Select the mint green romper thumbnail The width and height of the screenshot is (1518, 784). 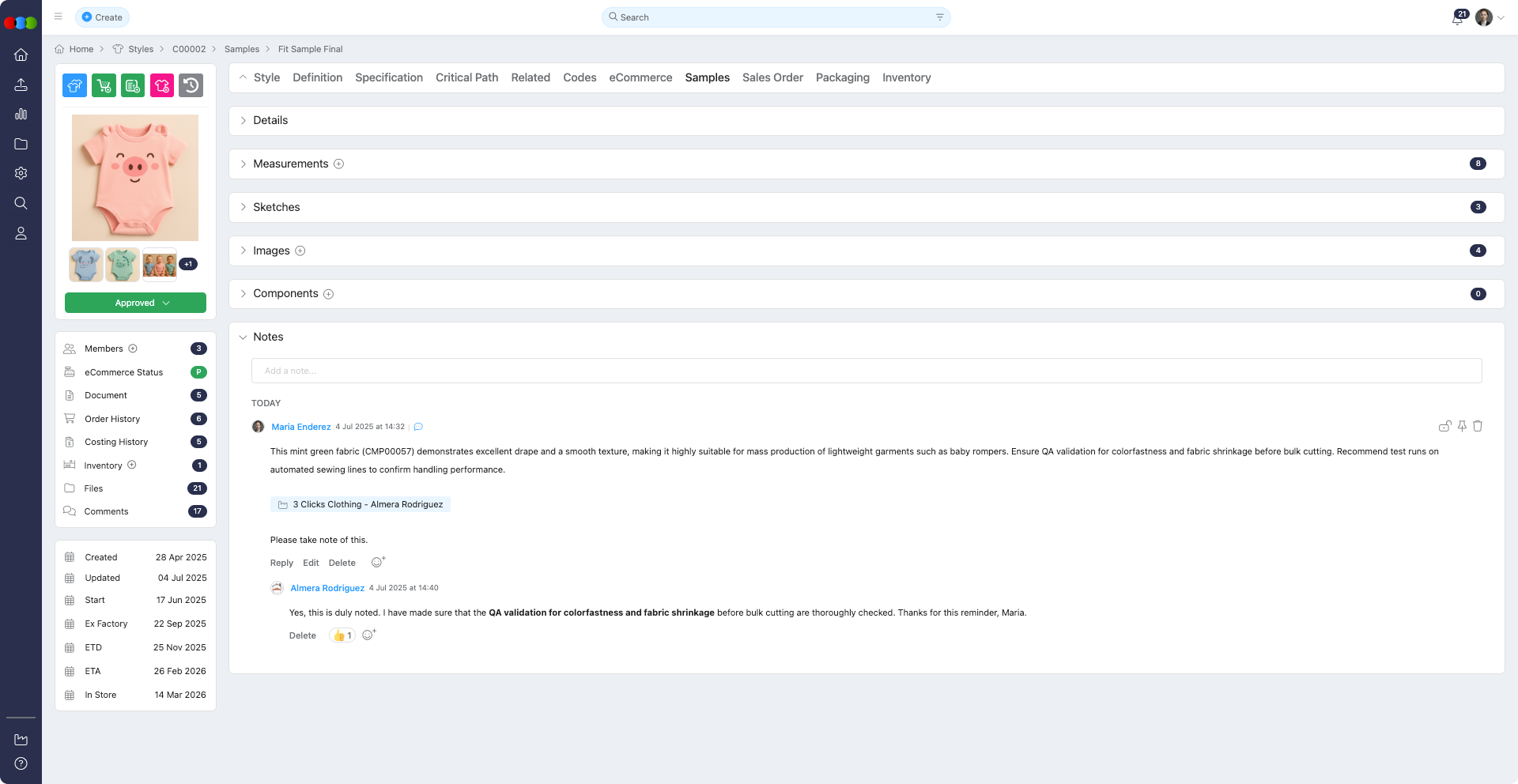[x=123, y=265]
